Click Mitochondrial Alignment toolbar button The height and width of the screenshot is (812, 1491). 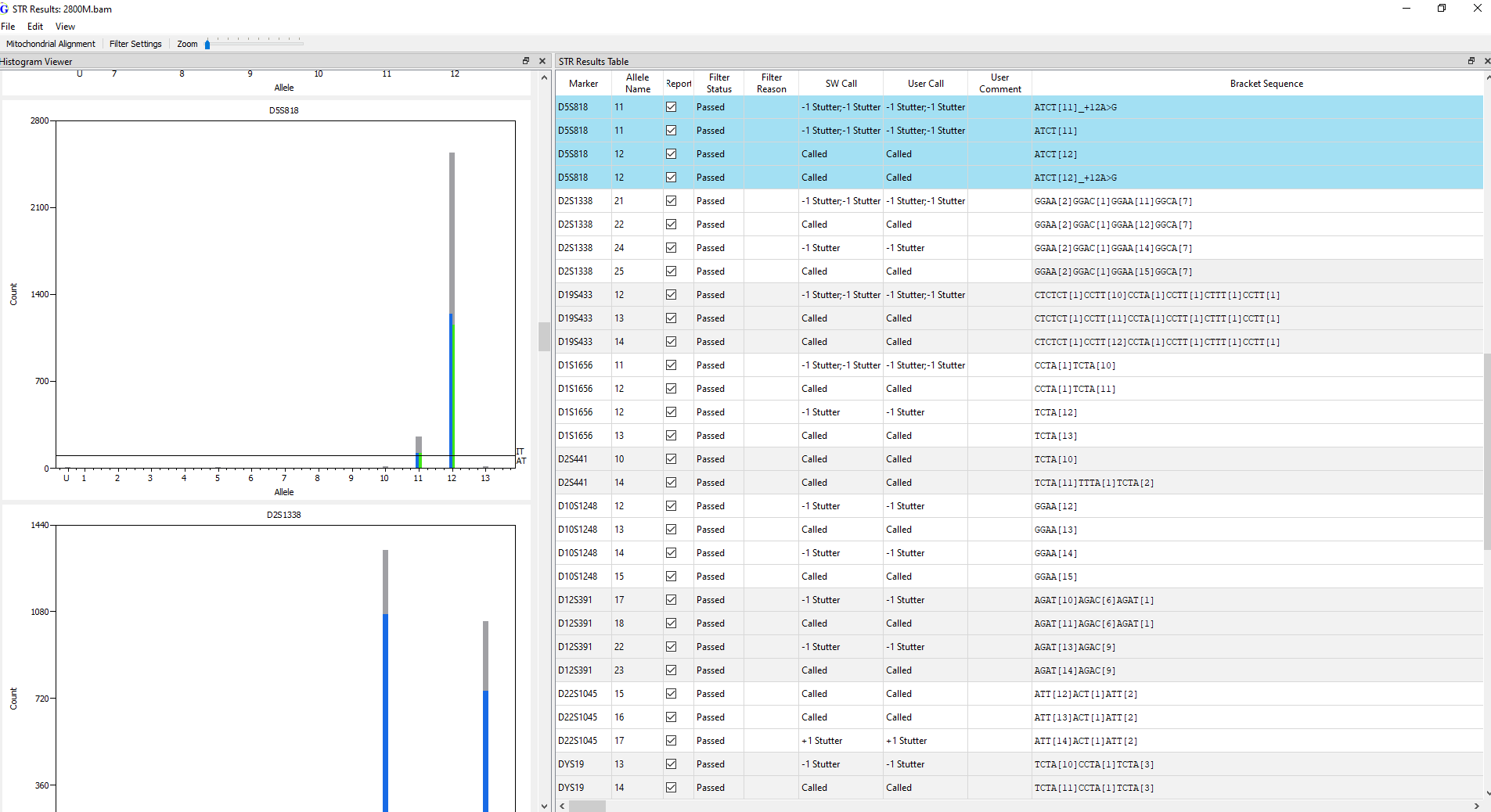pos(51,44)
